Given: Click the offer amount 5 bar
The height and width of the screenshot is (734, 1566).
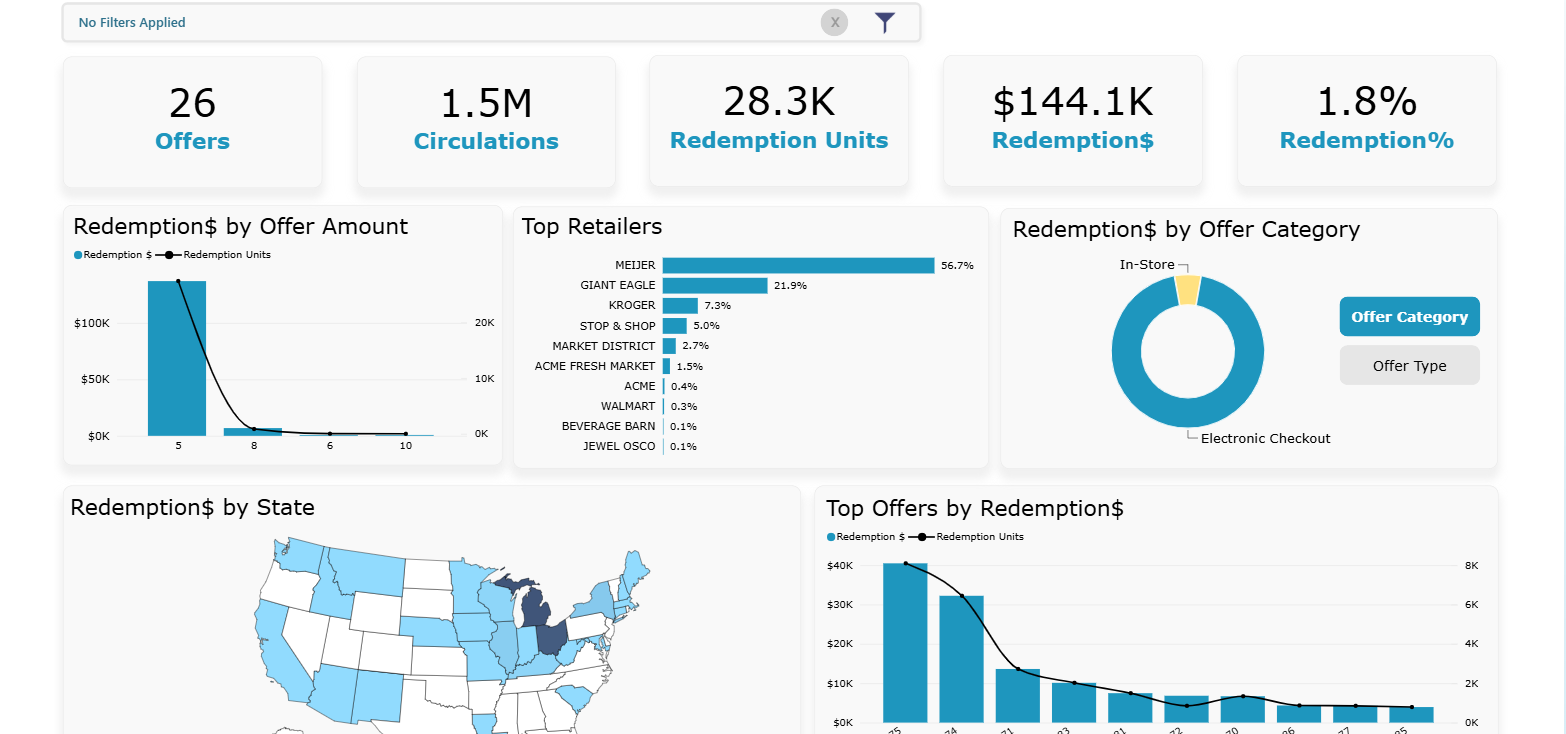Looking at the screenshot, I should coord(177,358).
